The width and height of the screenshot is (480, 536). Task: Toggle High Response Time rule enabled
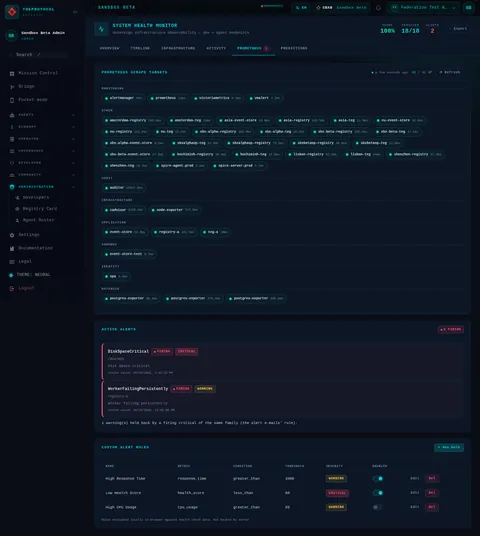click(378, 479)
